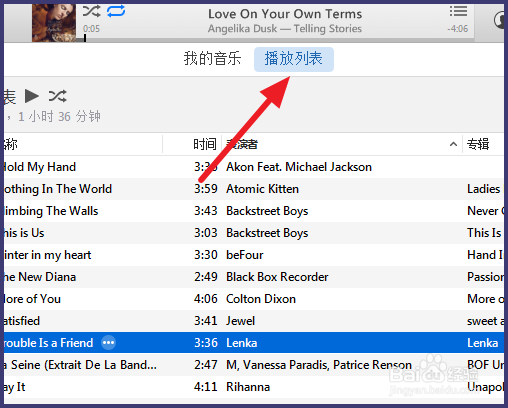Click the BOF album cell
The width and height of the screenshot is (508, 408).
point(485,365)
